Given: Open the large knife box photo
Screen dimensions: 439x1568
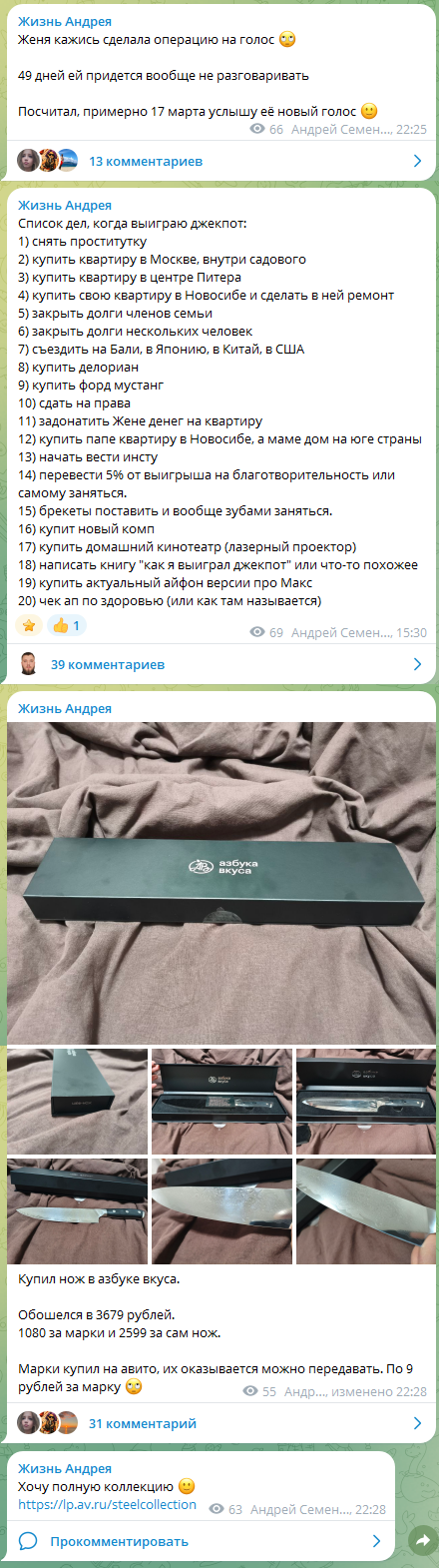Looking at the screenshot, I should 221,882.
